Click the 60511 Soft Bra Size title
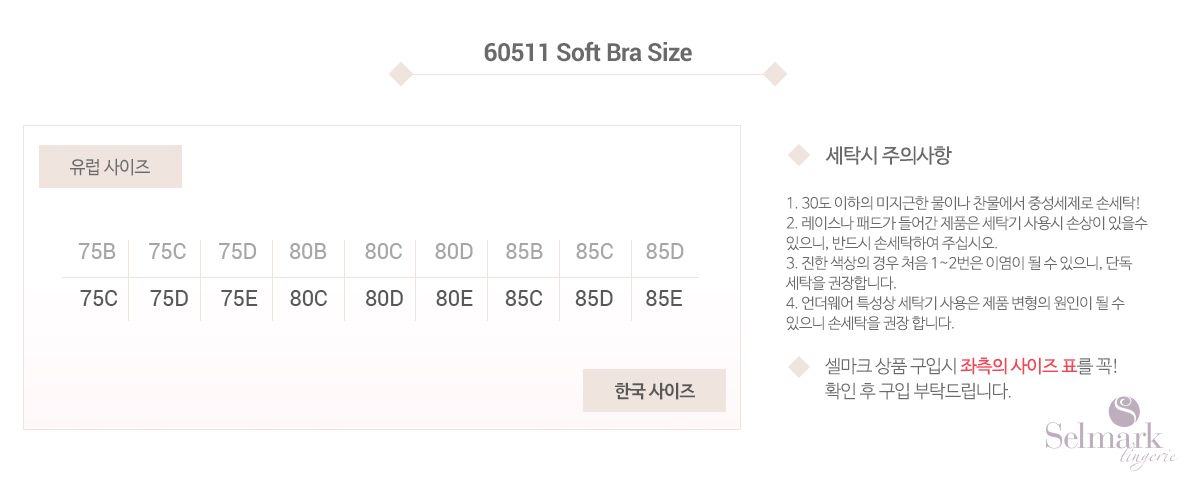 click(x=588, y=53)
